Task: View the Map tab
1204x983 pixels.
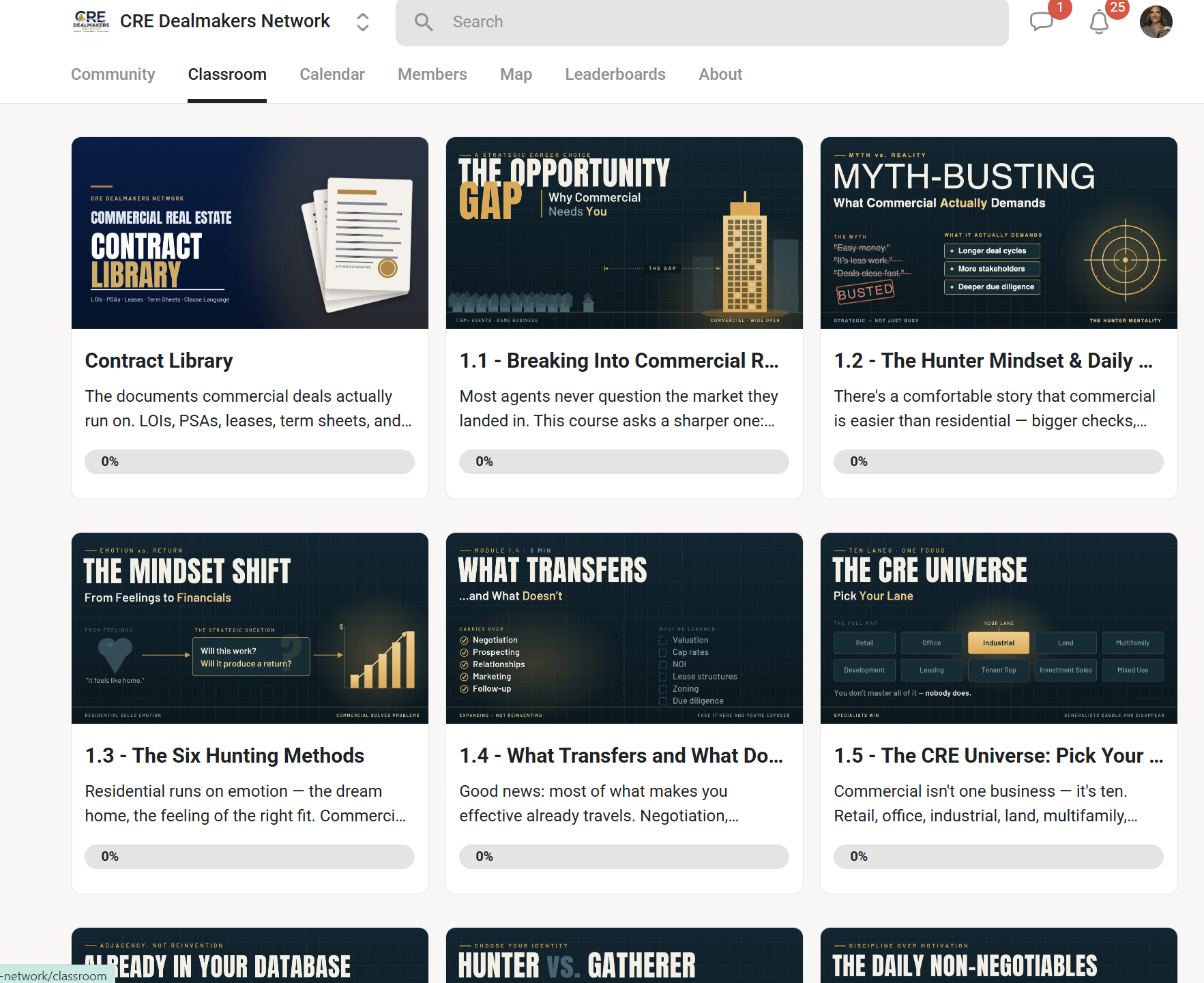Action: tap(516, 74)
